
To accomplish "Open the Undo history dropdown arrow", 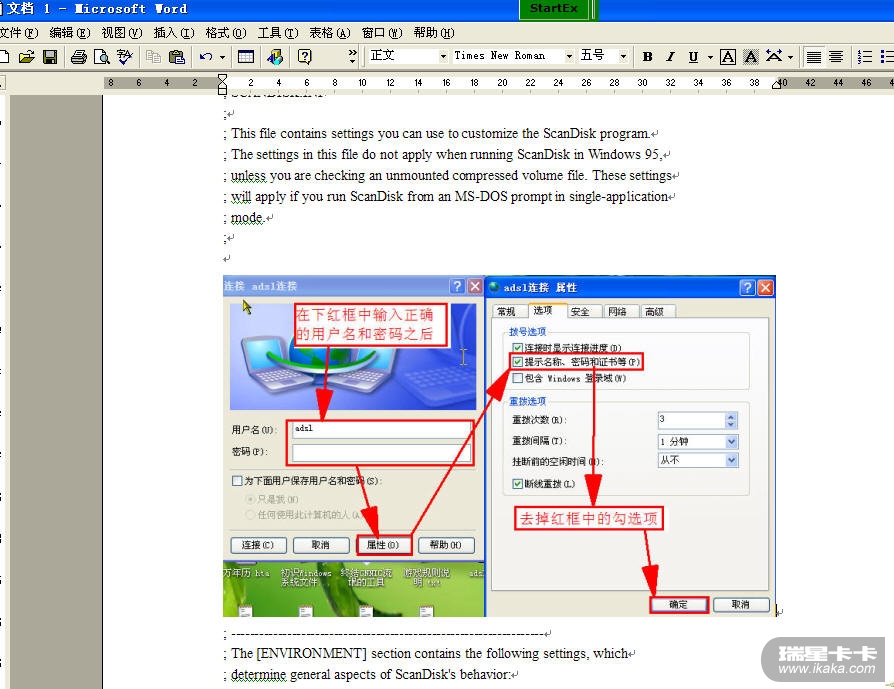I will [222, 56].
